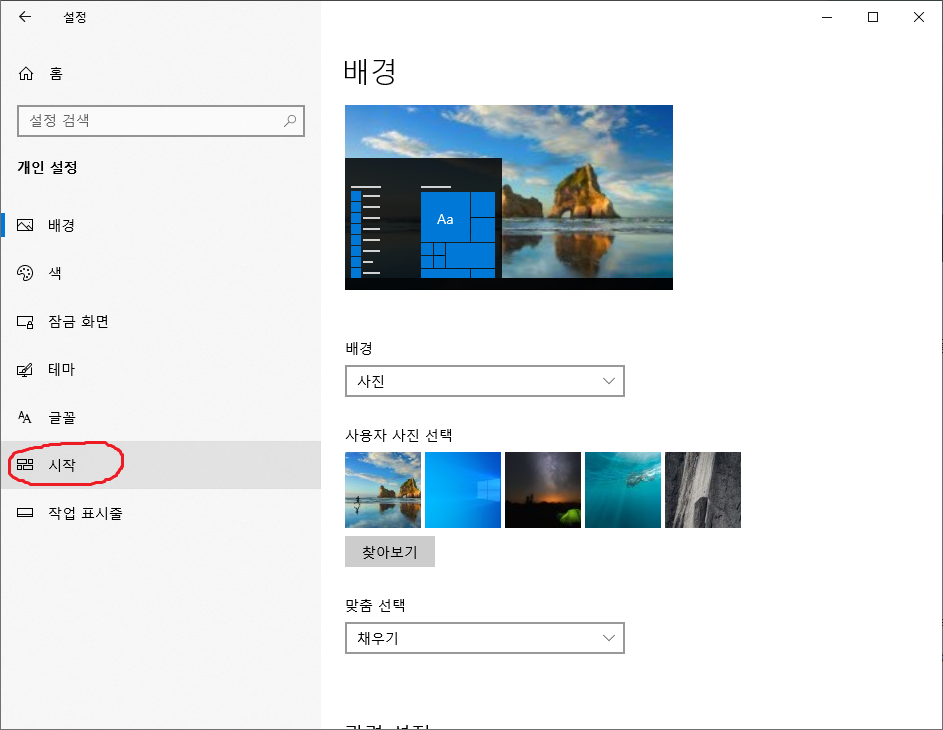Viewport: 943px width, 730px height.
Task: Select 배경 in the sidebar
Action: point(61,225)
